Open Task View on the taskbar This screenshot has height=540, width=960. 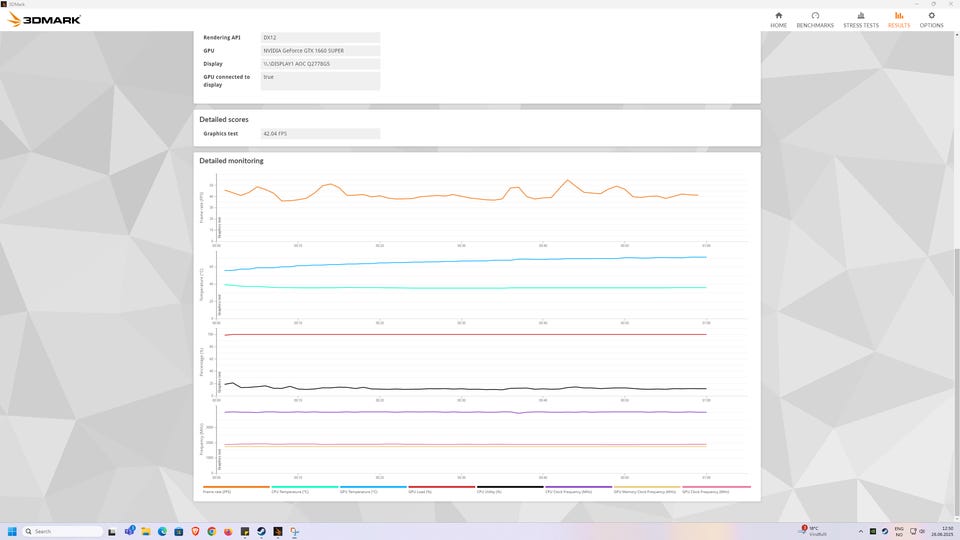[111, 531]
